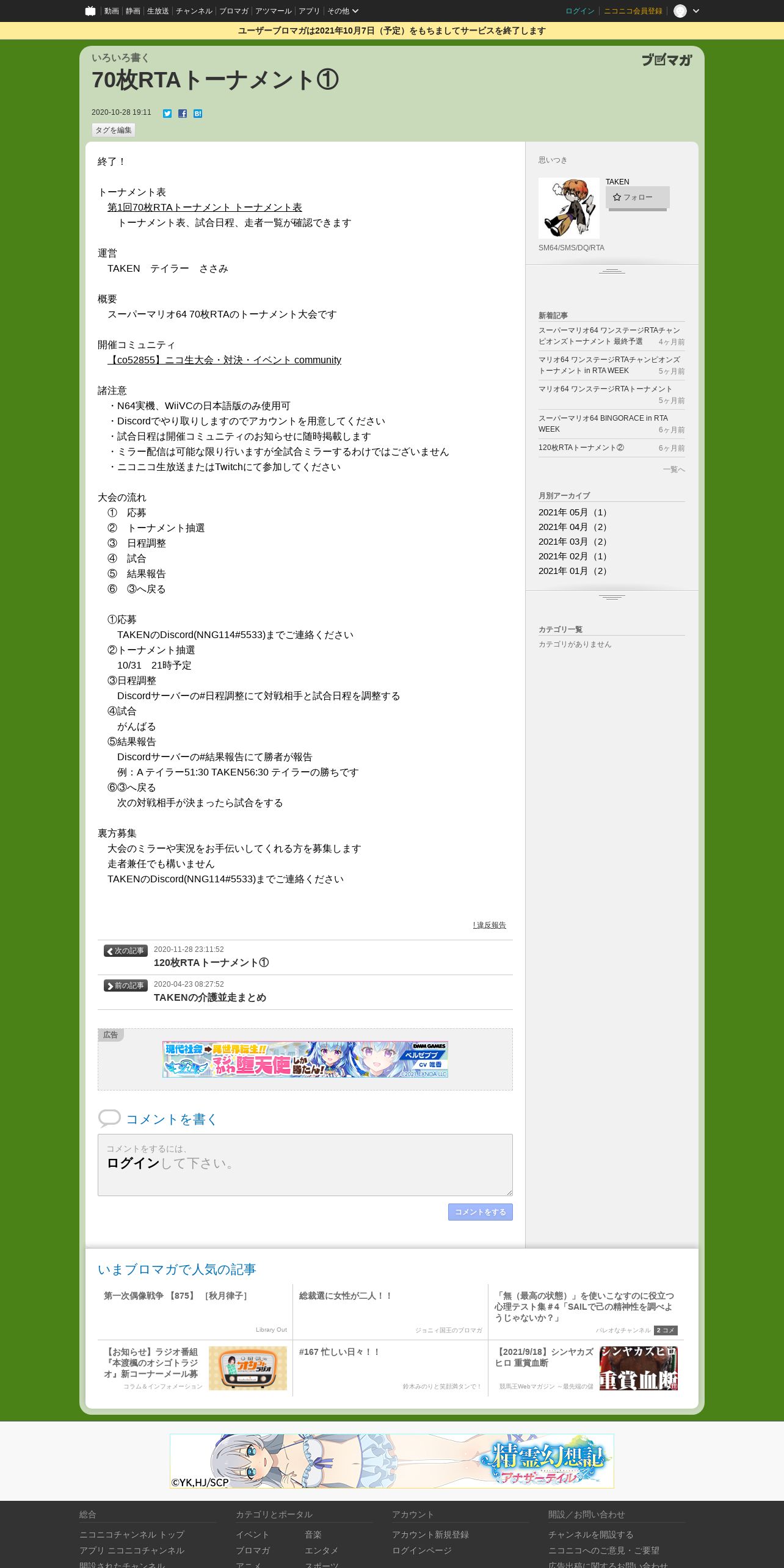This screenshot has width=784, height=1568.
Task: Click footer イベント link
Action: tap(253, 1534)
